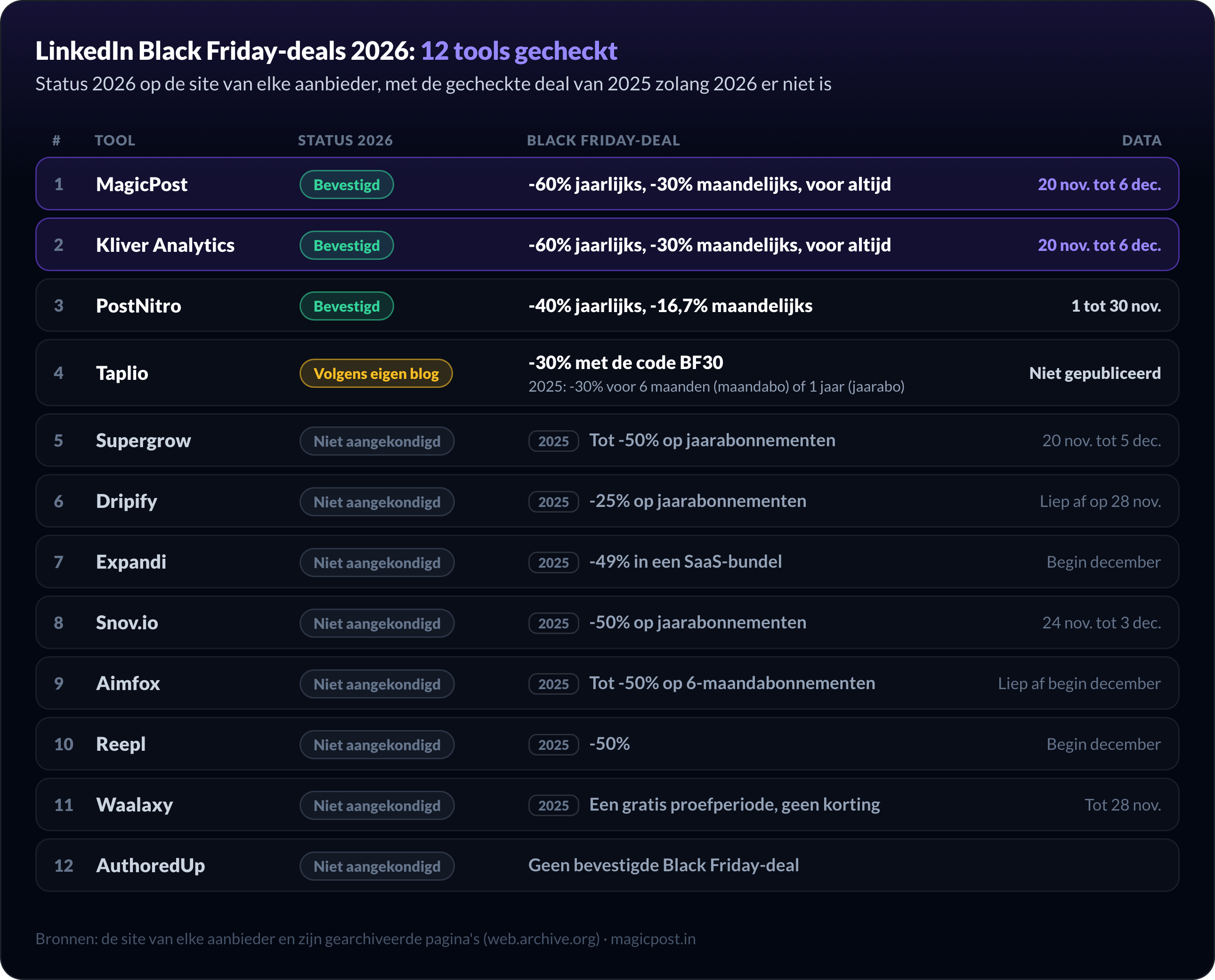Select the PostNitro row name

[x=138, y=305]
